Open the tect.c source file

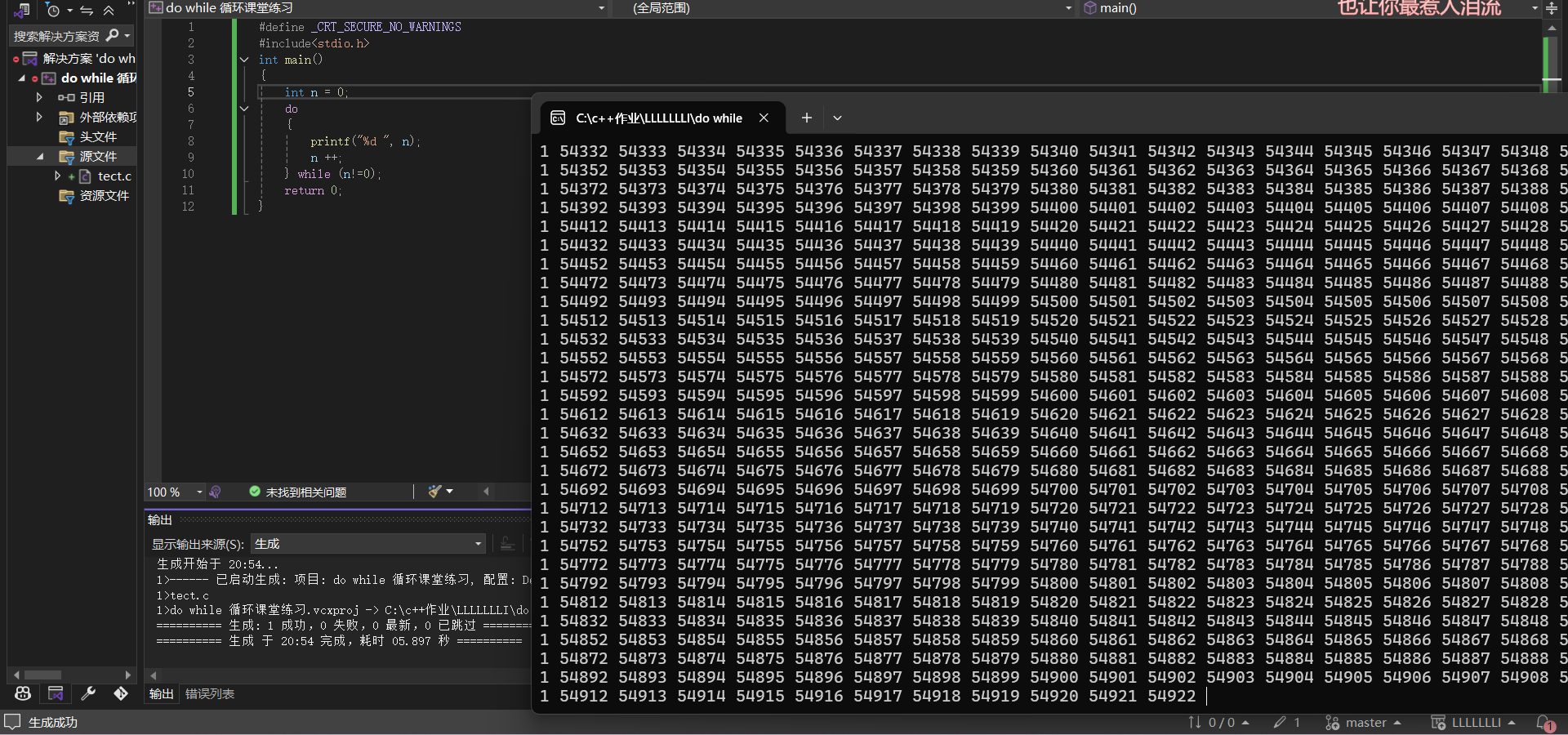pos(114,176)
